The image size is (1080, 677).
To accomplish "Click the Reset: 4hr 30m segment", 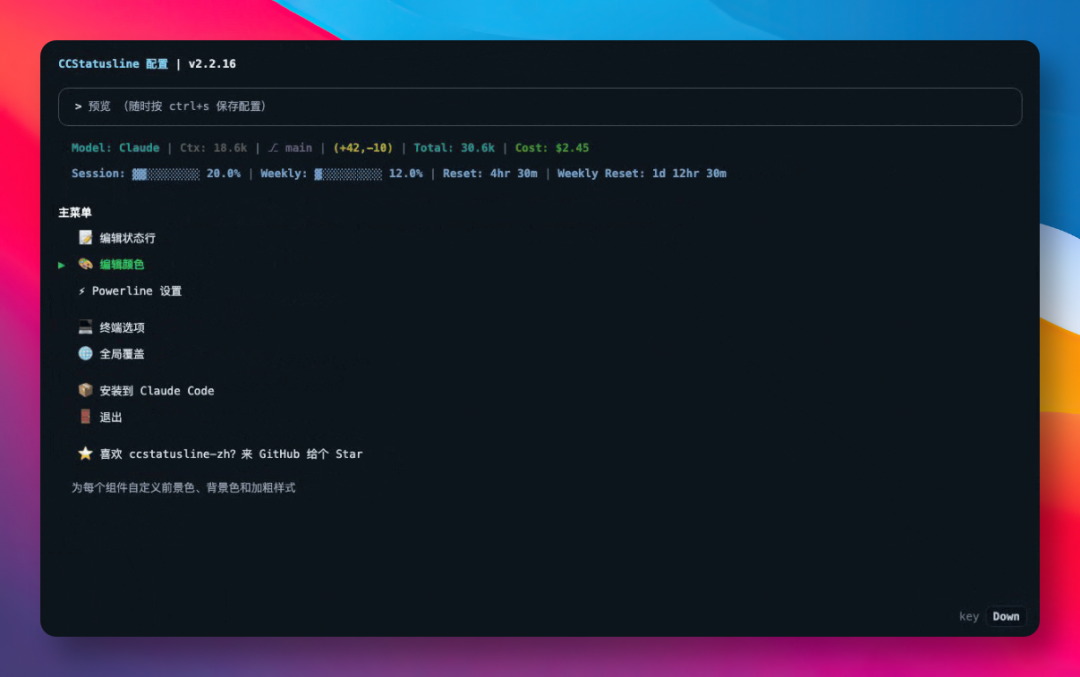I will (x=490, y=174).
